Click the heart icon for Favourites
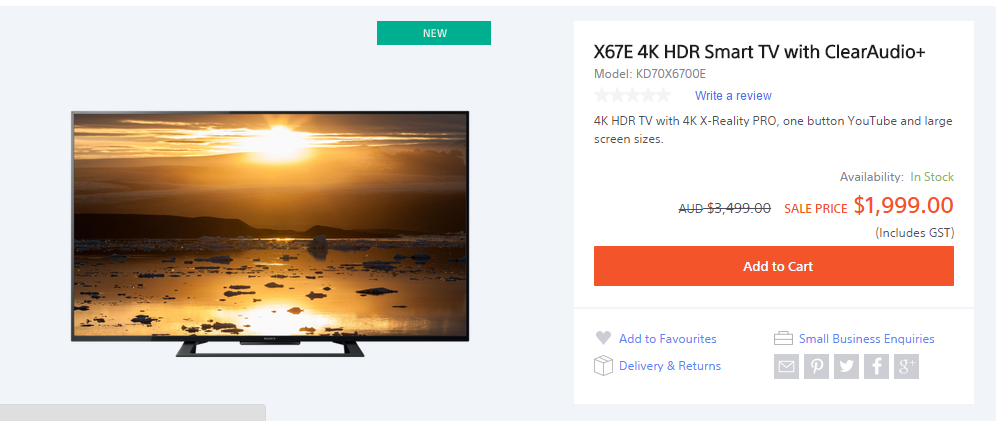 (x=603, y=338)
